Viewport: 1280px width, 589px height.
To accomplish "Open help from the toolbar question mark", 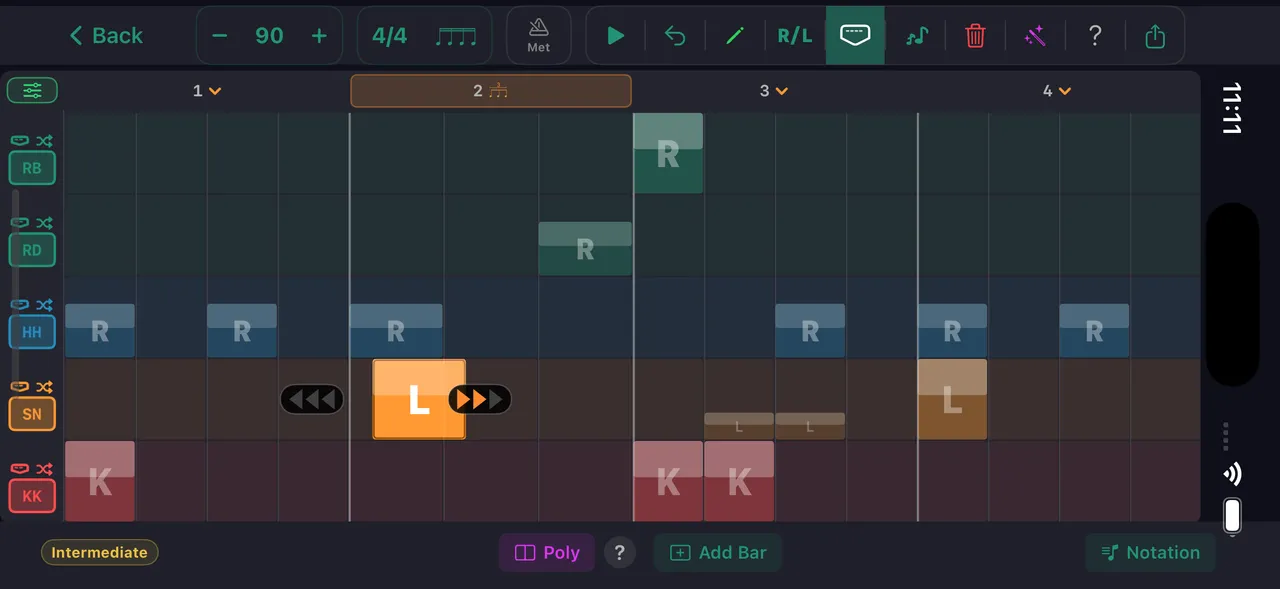I will pyautogui.click(x=1095, y=36).
